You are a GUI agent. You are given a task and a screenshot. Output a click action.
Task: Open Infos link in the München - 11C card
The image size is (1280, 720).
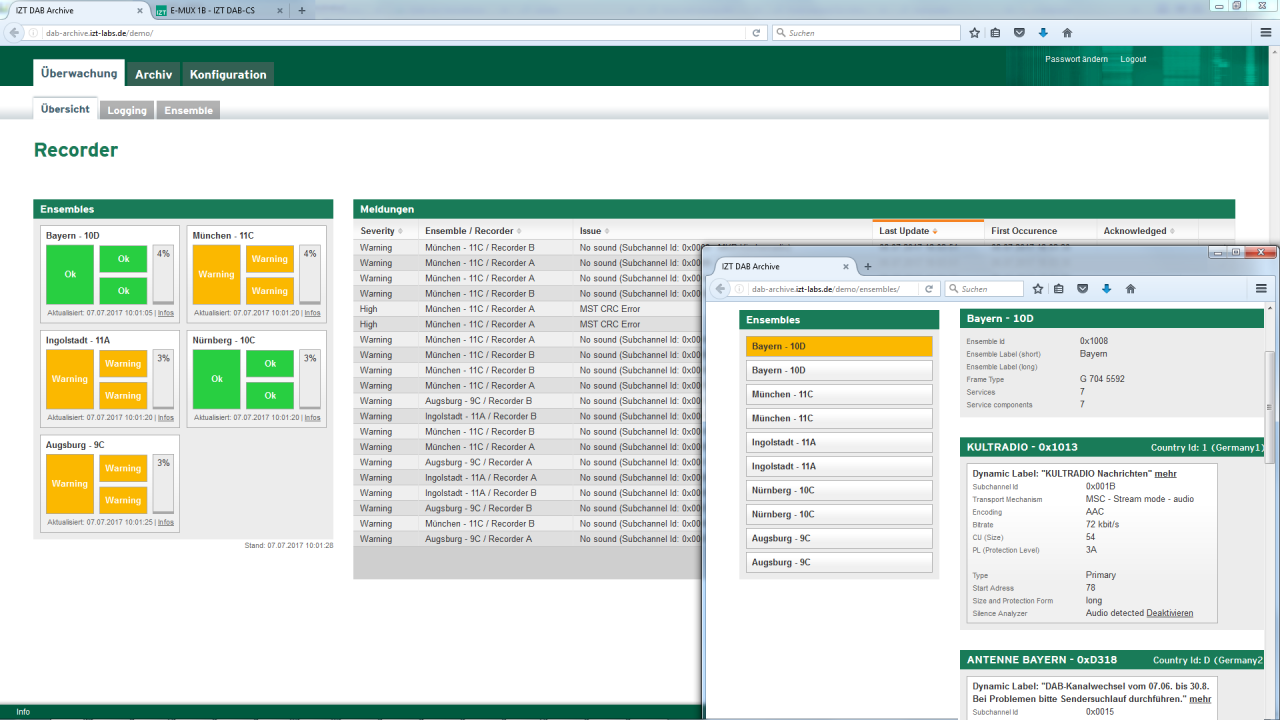point(312,313)
